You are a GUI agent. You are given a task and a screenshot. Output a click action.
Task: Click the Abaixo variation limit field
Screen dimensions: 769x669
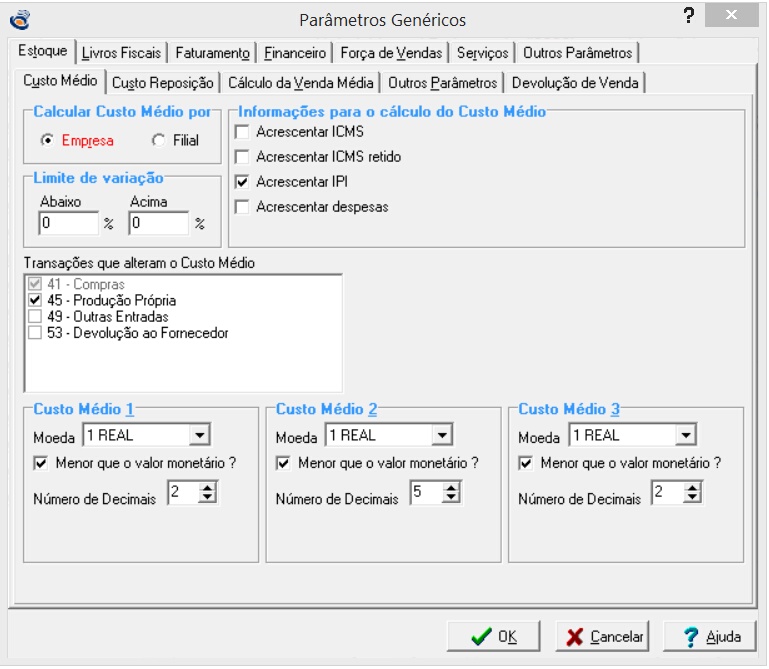(69, 223)
